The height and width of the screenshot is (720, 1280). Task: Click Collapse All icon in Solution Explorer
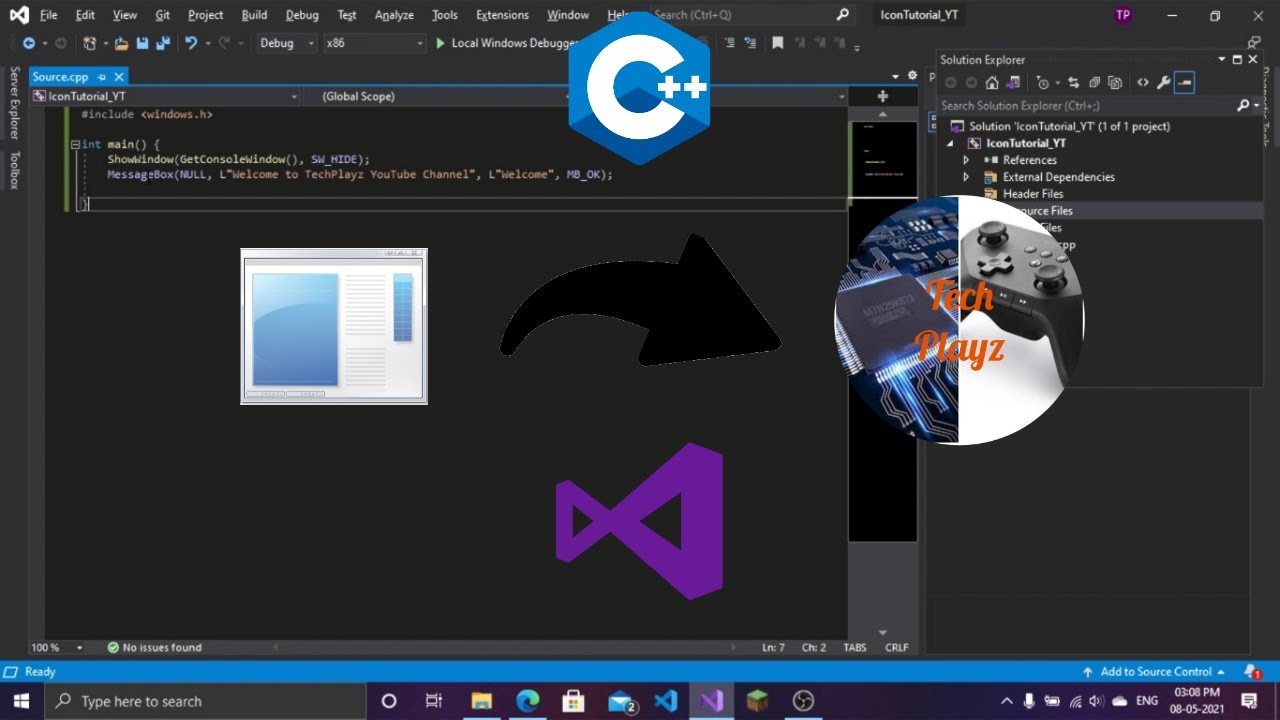pyautogui.click(x=1095, y=83)
